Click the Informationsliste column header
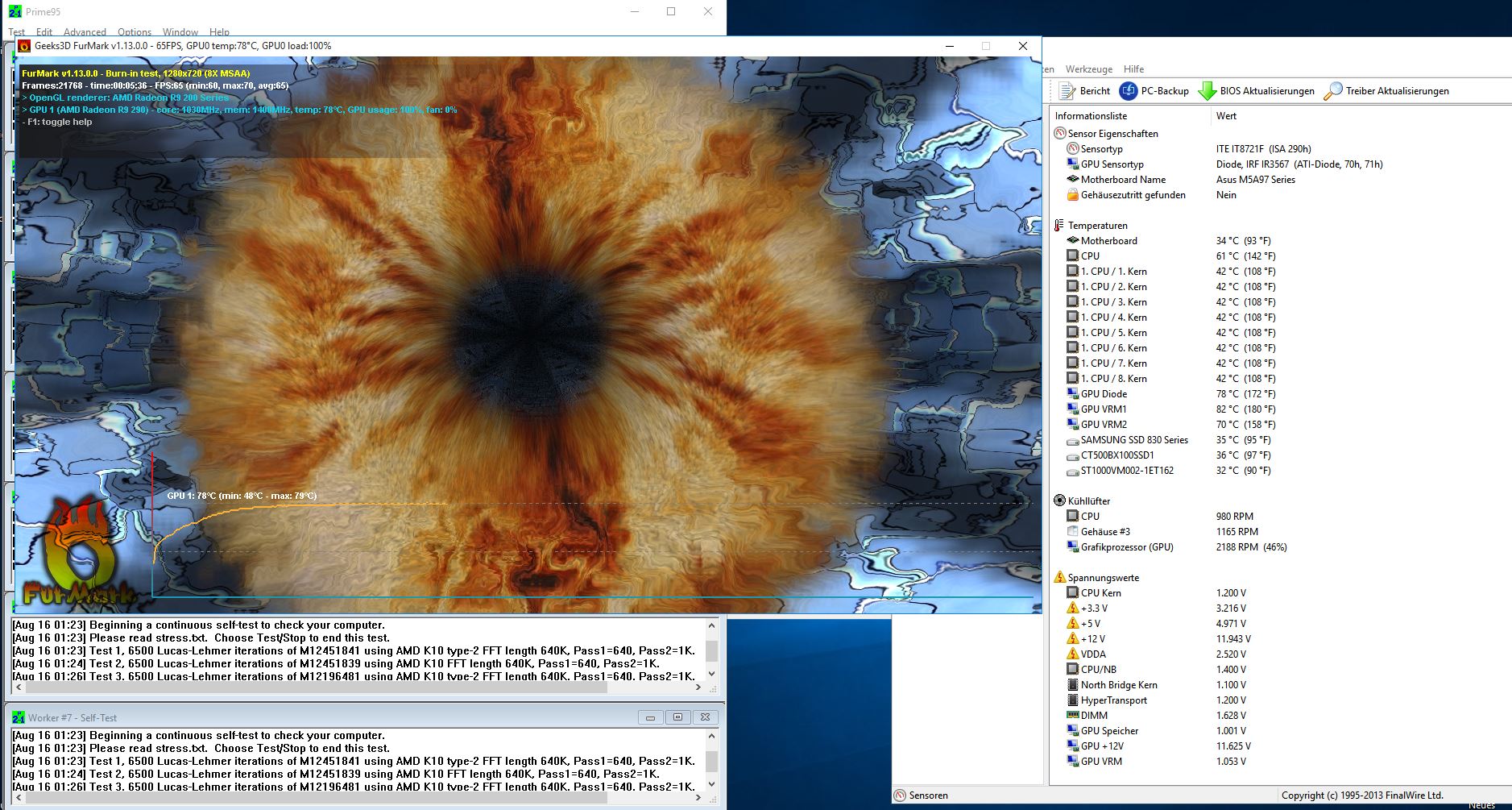 (1130, 116)
